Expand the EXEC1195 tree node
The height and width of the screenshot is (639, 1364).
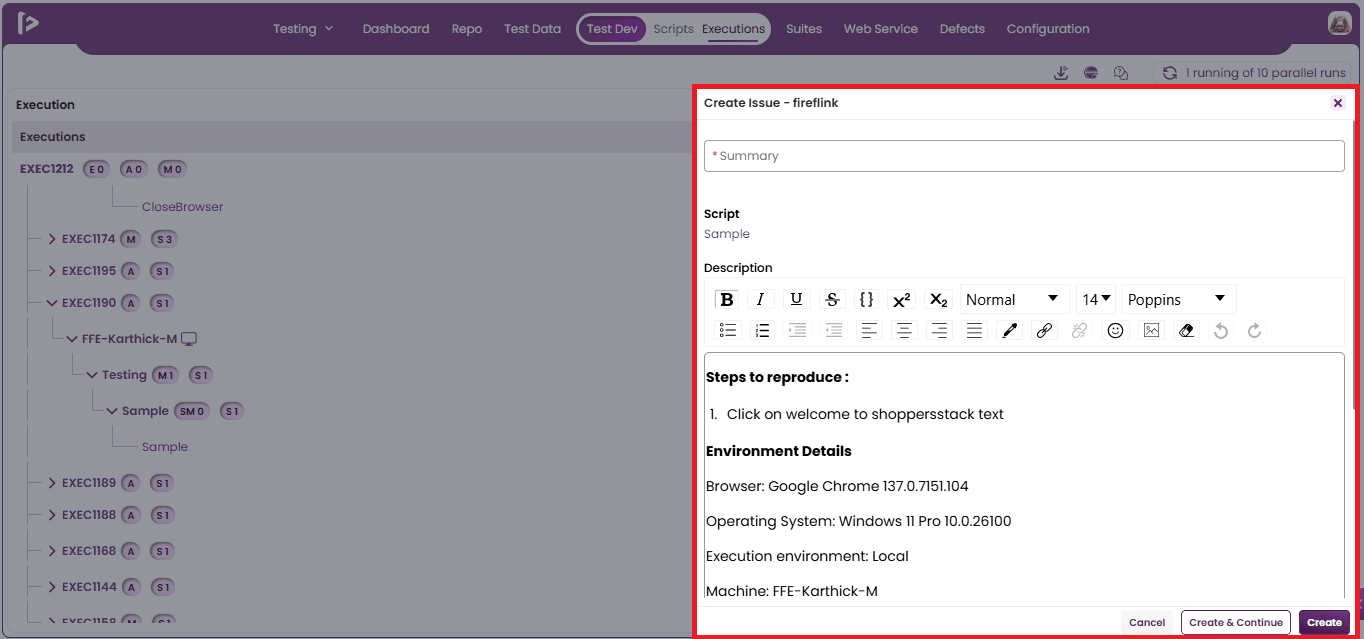pos(52,271)
